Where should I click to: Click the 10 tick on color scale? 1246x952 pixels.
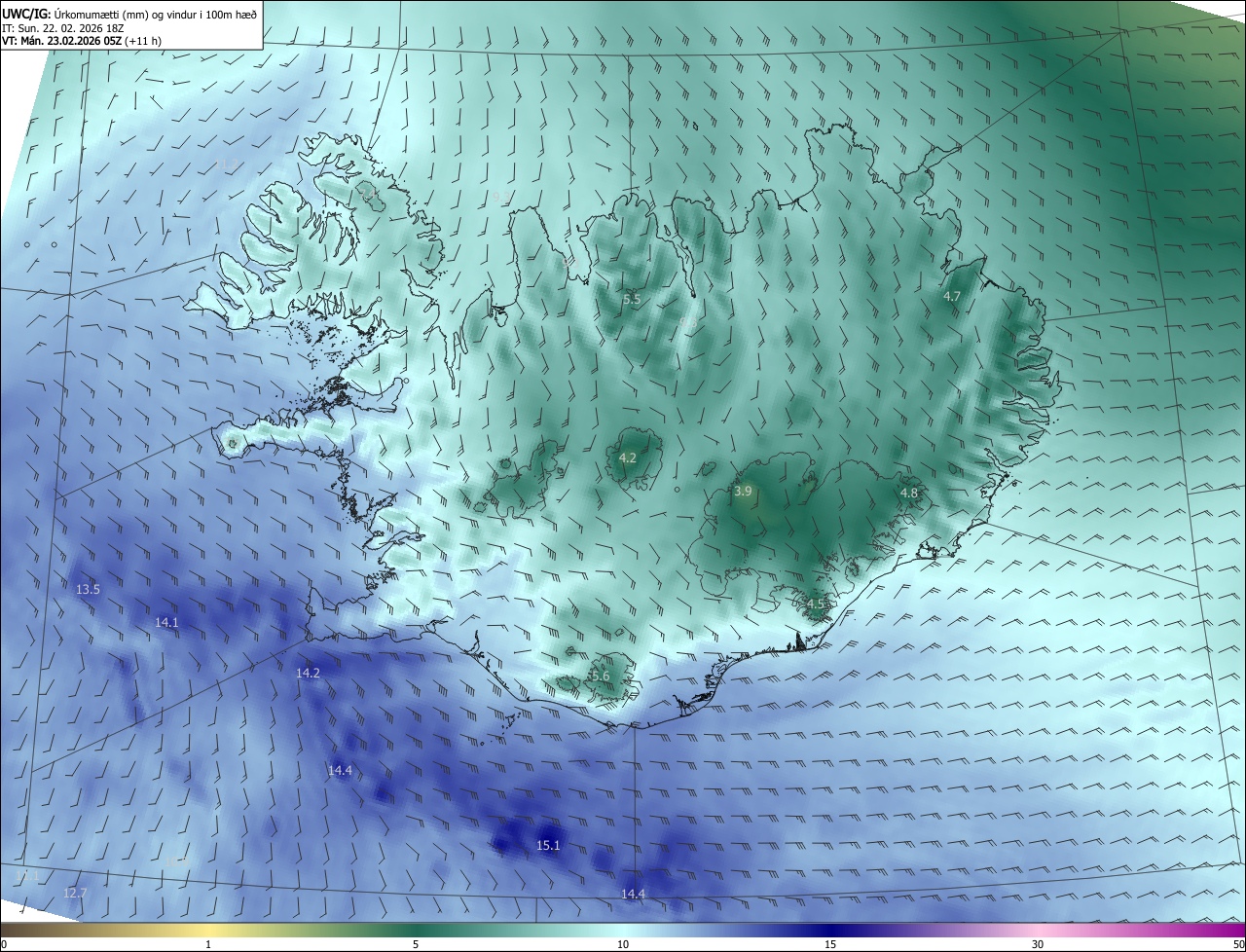pyautogui.click(x=623, y=945)
